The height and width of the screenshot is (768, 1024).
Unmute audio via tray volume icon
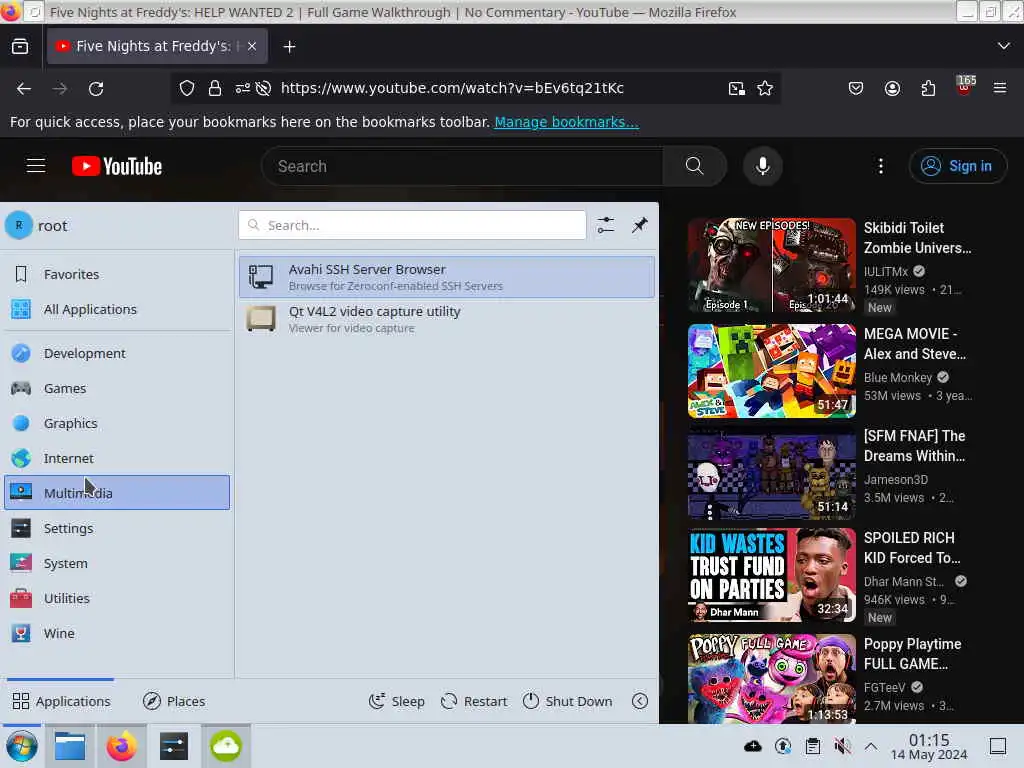(842, 746)
